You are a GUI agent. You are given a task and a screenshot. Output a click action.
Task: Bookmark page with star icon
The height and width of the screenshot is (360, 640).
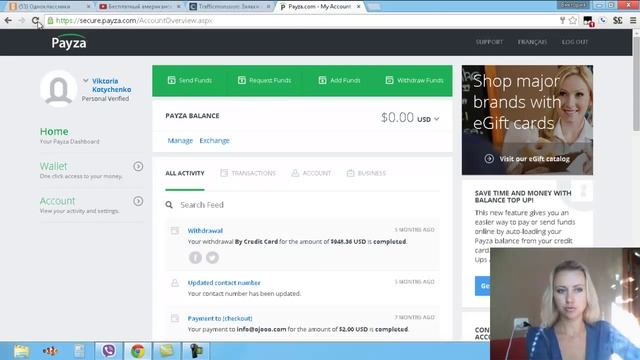(573, 20)
